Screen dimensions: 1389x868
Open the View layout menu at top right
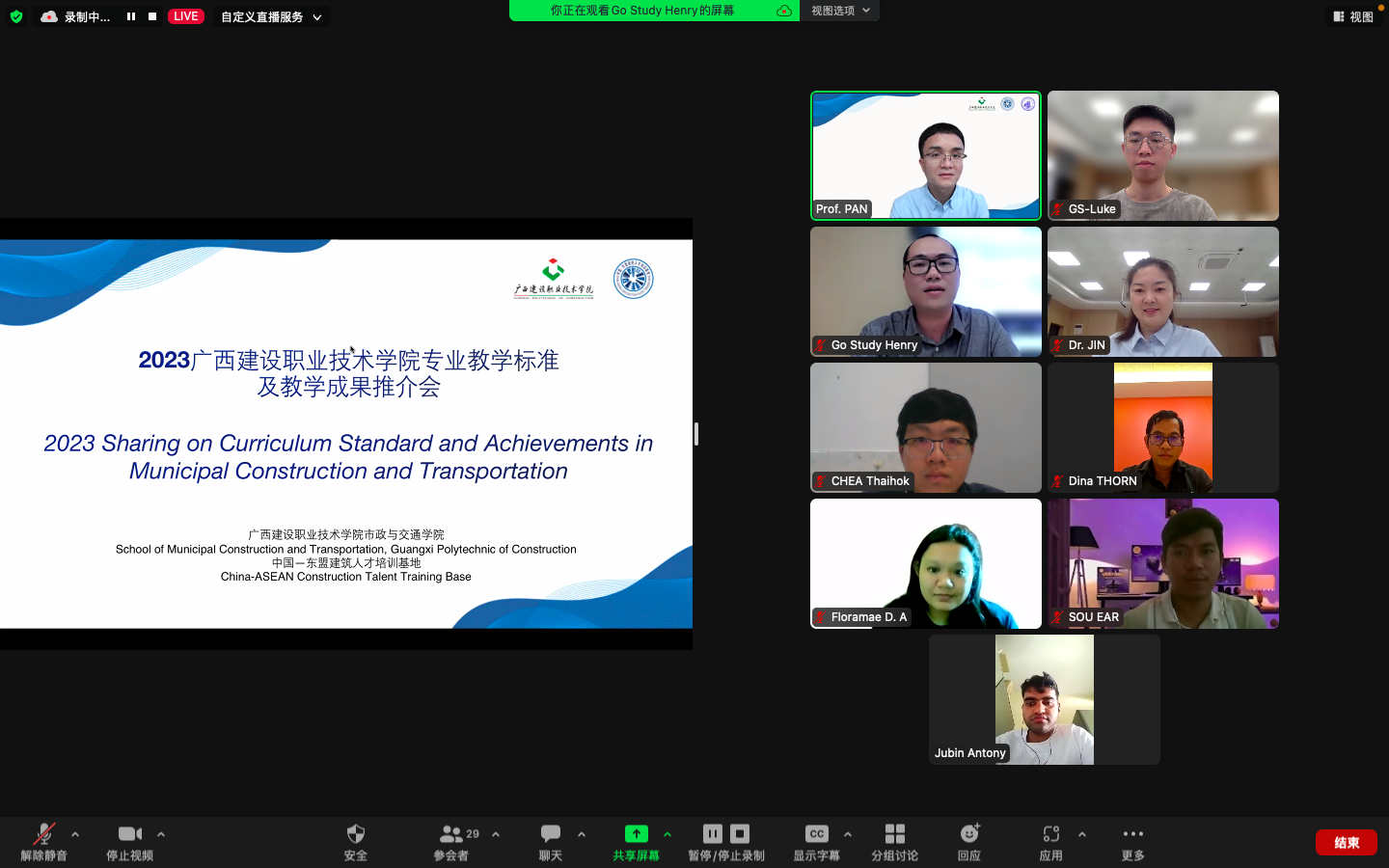coord(1353,16)
